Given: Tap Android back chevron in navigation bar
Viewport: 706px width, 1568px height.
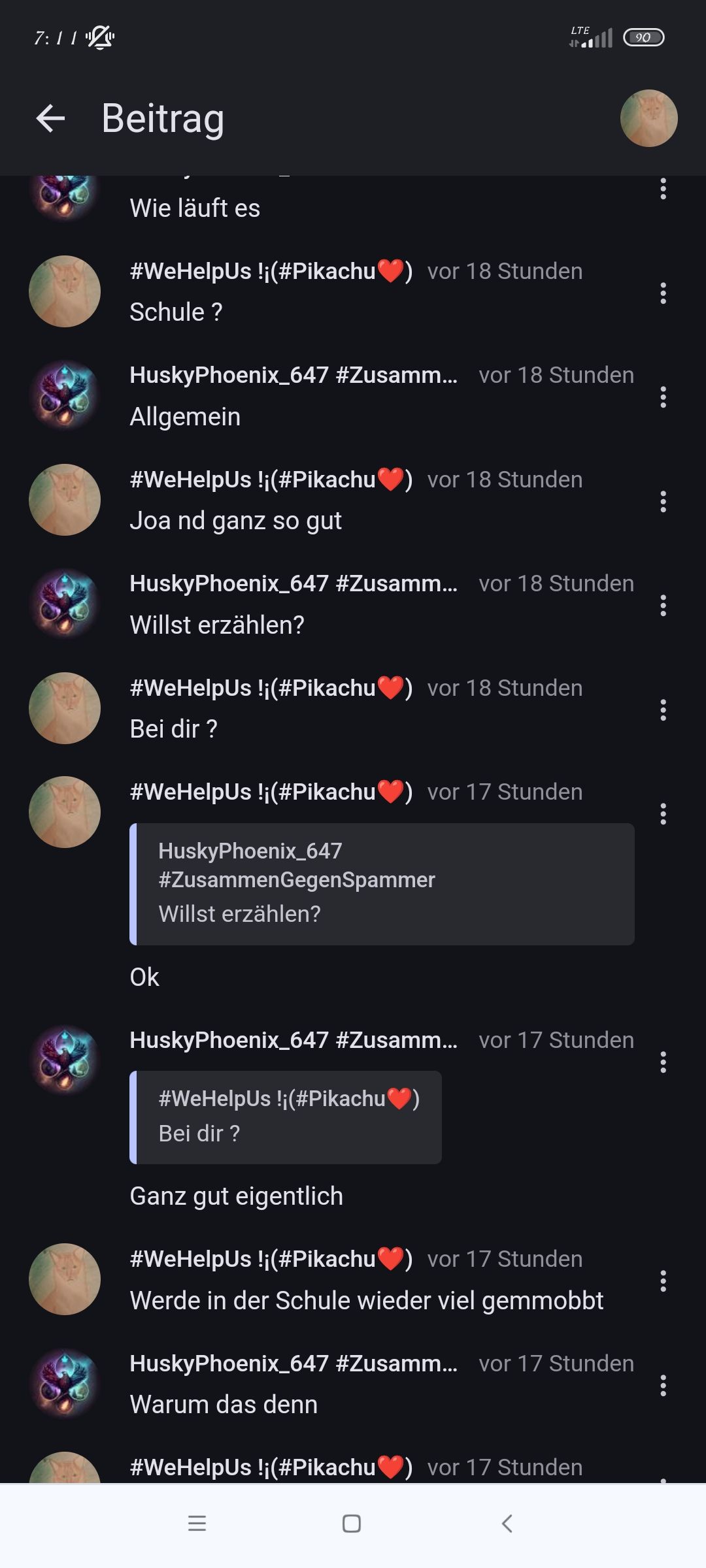Looking at the screenshot, I should [x=507, y=1524].
